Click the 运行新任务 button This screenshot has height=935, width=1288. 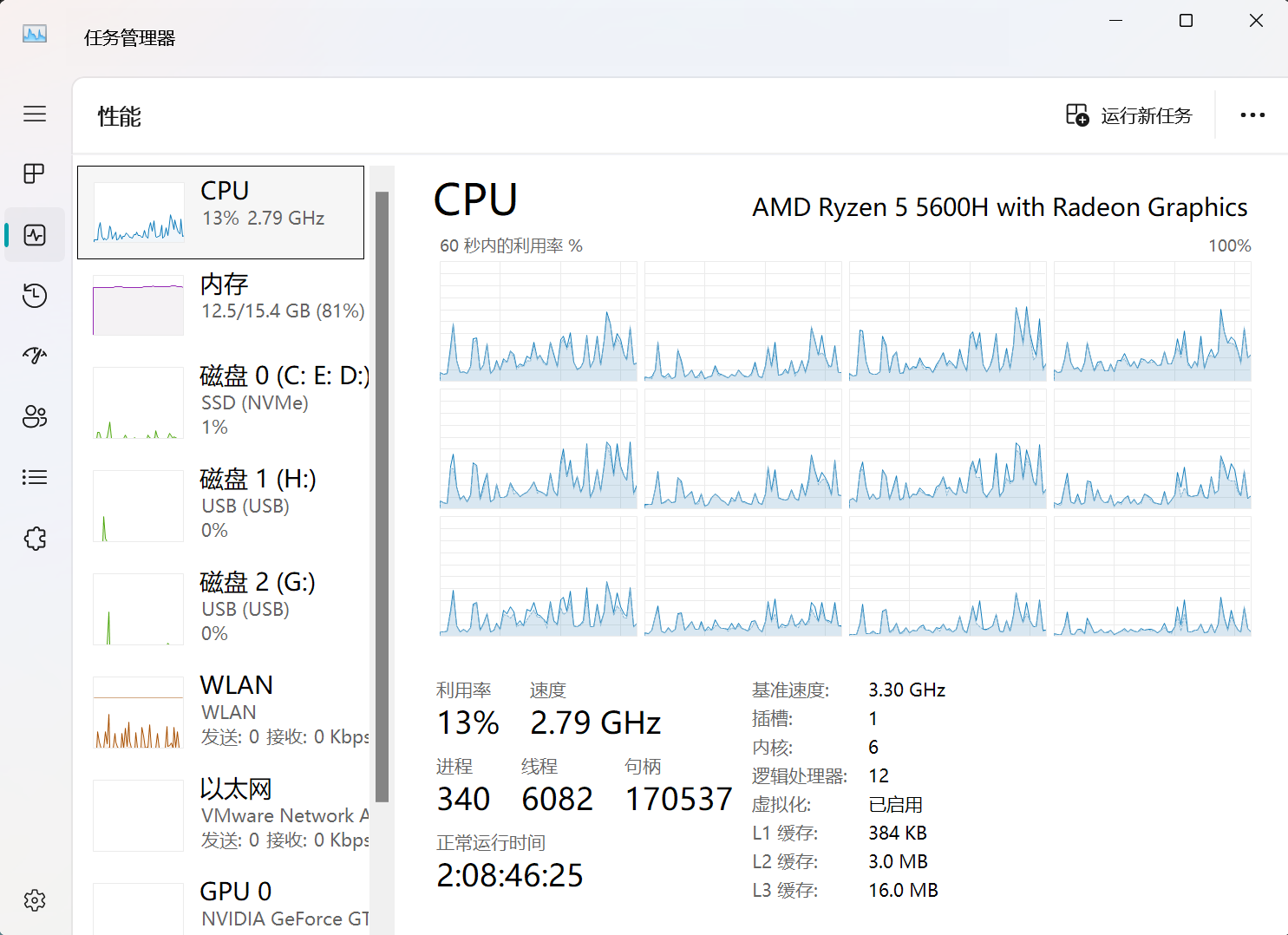[x=1129, y=115]
